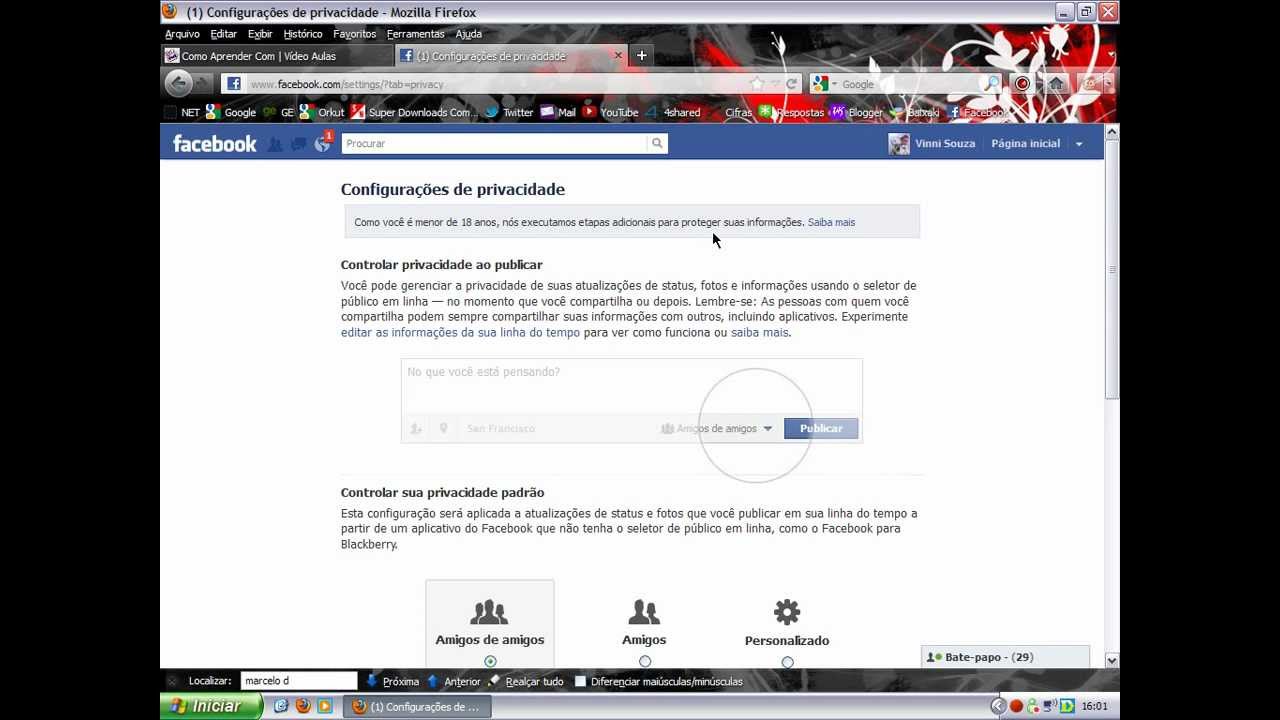
Task: Click the Google search magnifier in browser search box
Action: (x=991, y=84)
